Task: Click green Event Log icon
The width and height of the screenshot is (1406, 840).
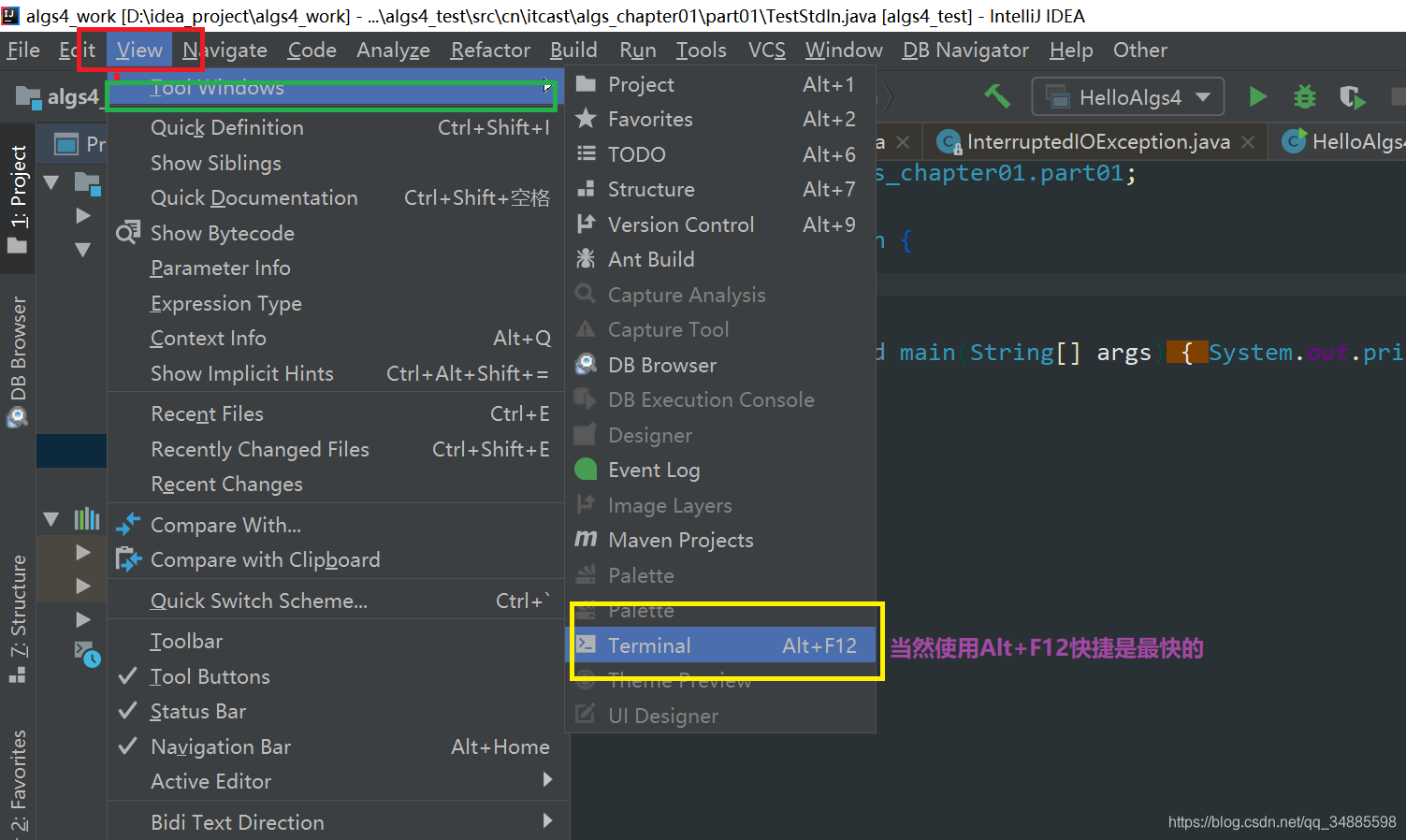Action: point(586,469)
